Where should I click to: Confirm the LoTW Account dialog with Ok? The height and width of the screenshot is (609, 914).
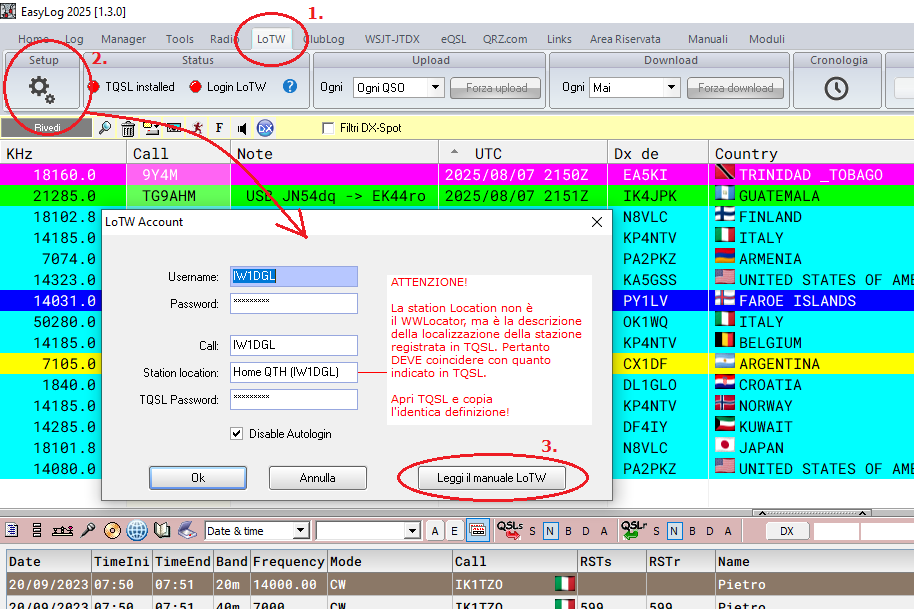(198, 478)
